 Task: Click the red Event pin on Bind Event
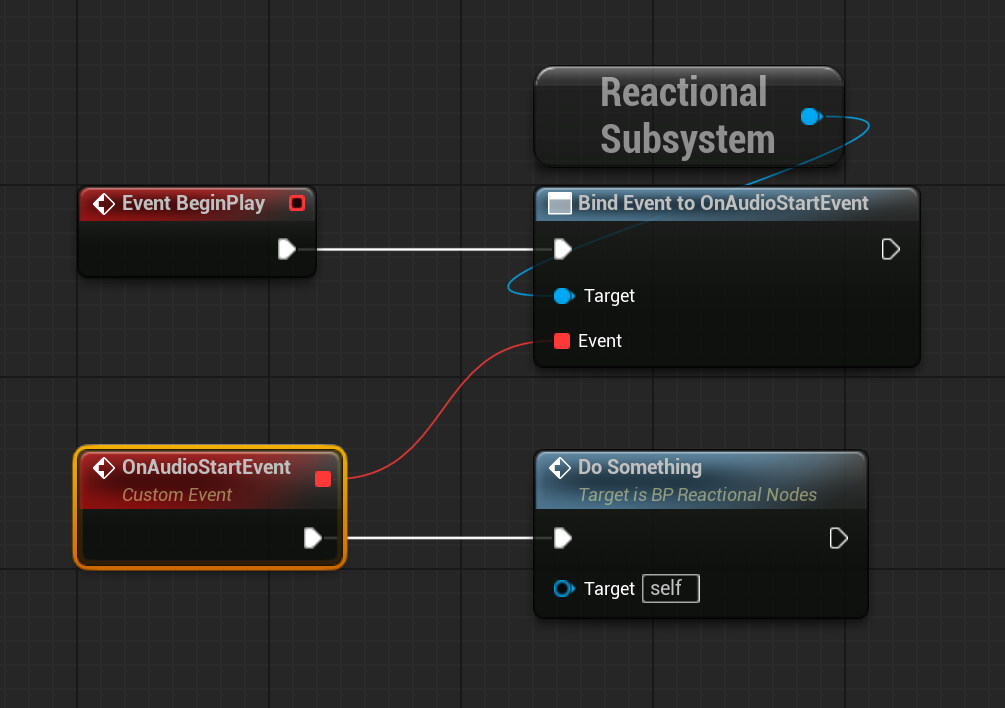tap(561, 341)
